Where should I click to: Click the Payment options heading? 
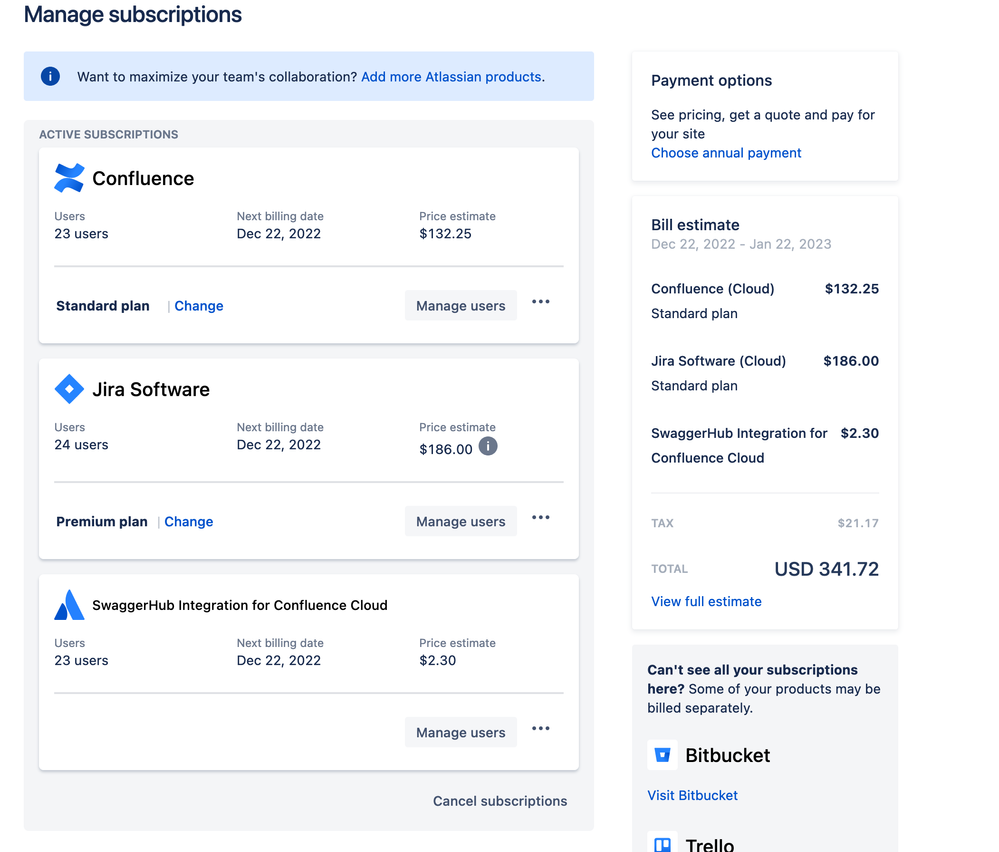[712, 80]
